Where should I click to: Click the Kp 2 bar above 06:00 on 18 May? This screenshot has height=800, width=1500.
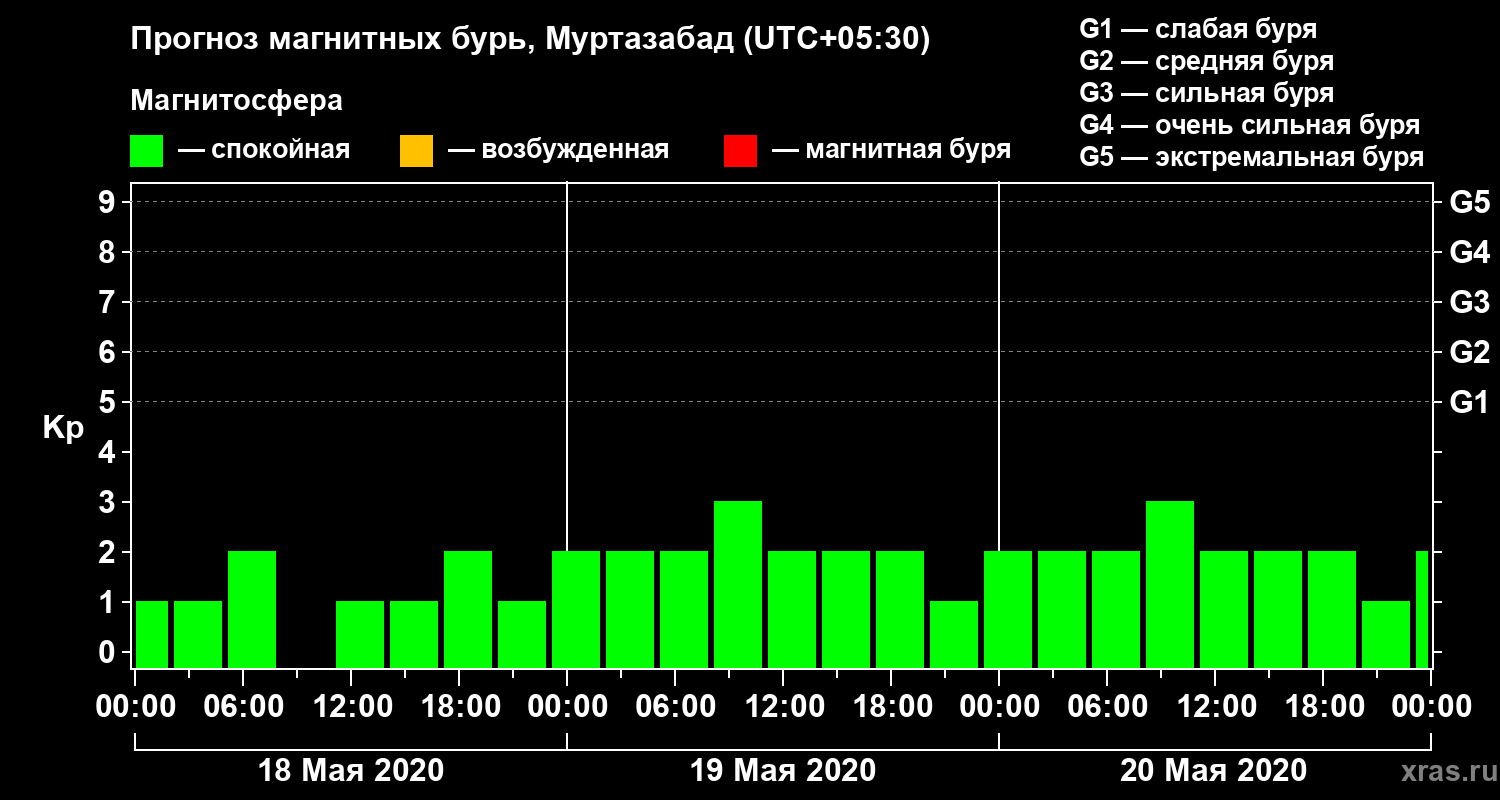pyautogui.click(x=252, y=609)
